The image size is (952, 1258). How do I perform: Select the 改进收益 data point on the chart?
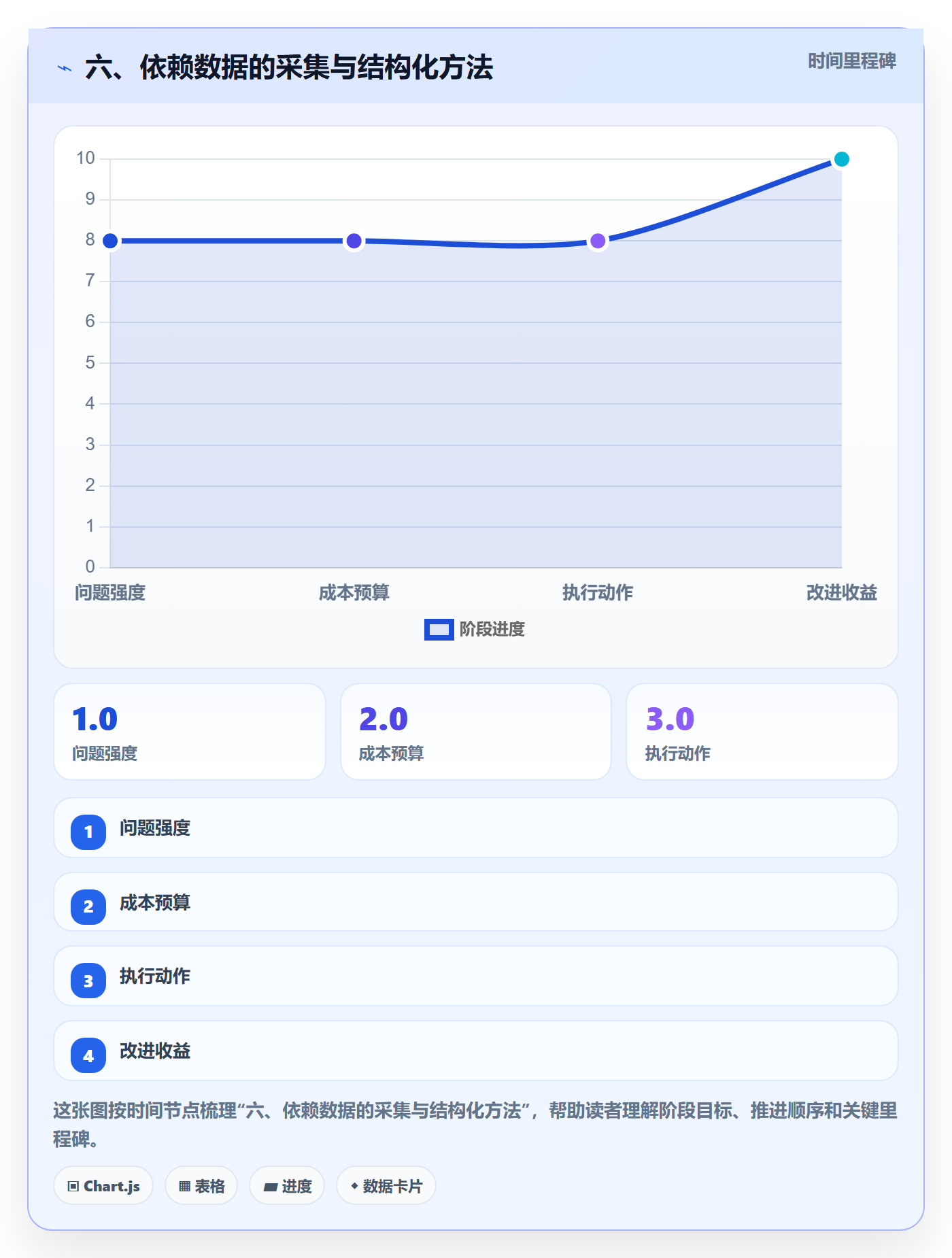point(842,159)
